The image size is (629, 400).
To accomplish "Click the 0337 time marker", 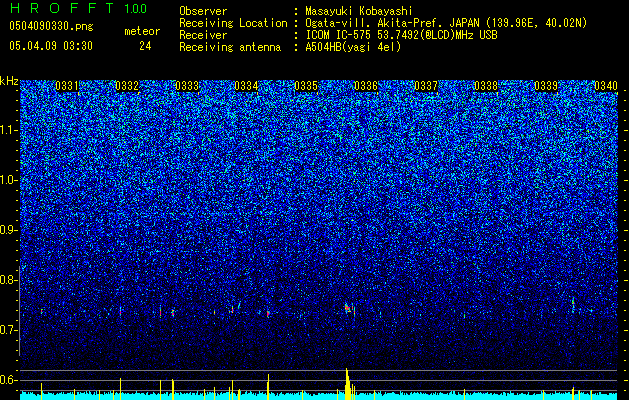I will pos(426,86).
